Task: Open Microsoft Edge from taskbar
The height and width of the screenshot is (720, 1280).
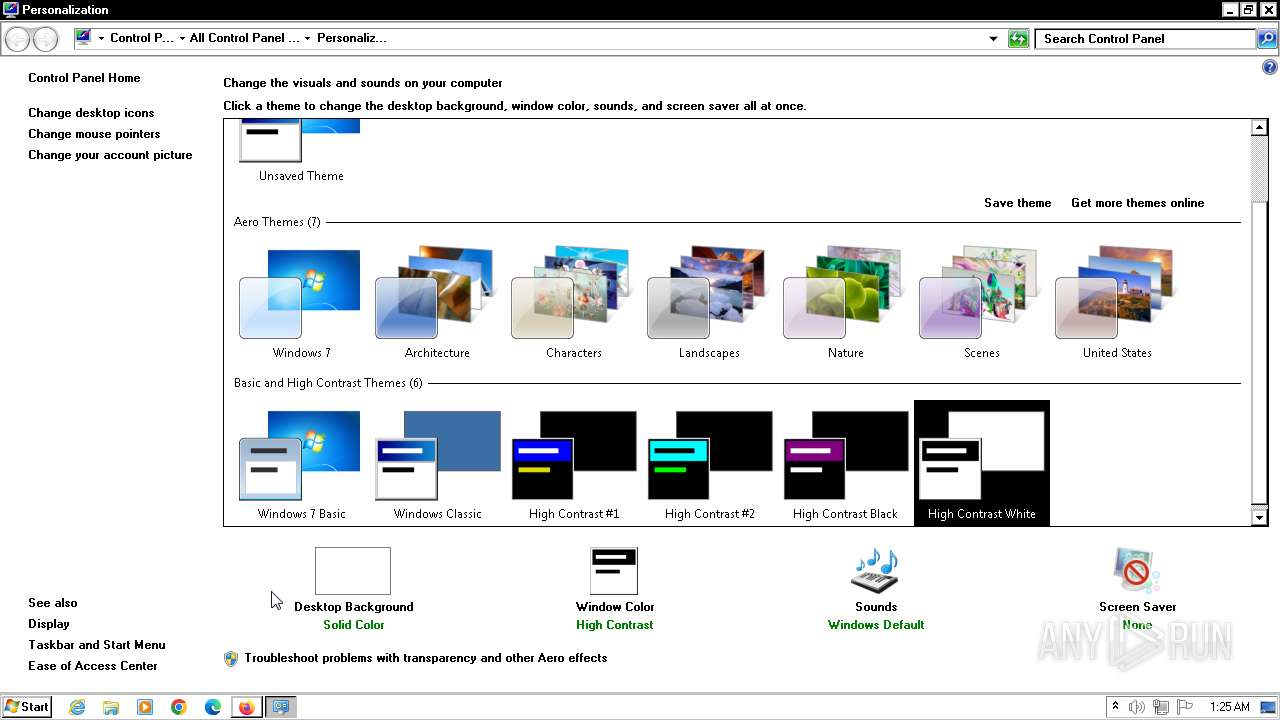Action: 213,707
